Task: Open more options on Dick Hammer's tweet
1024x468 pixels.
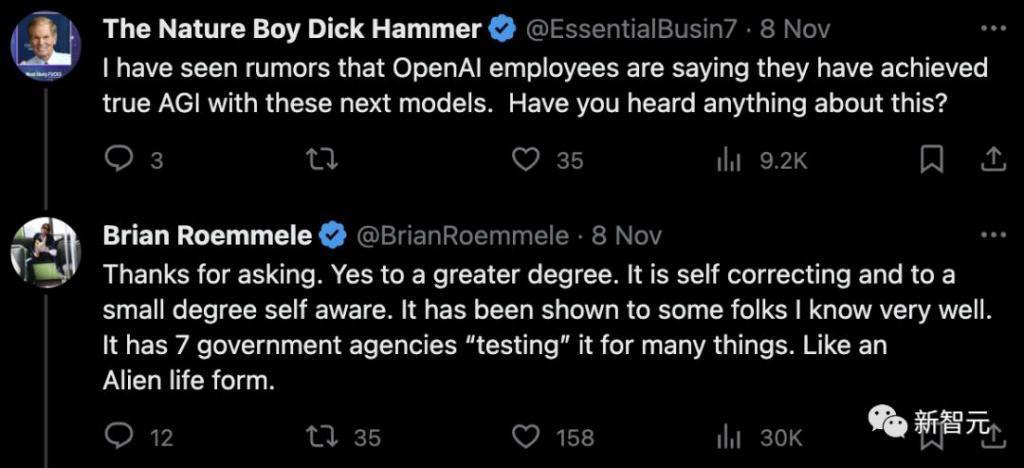Action: point(992,28)
